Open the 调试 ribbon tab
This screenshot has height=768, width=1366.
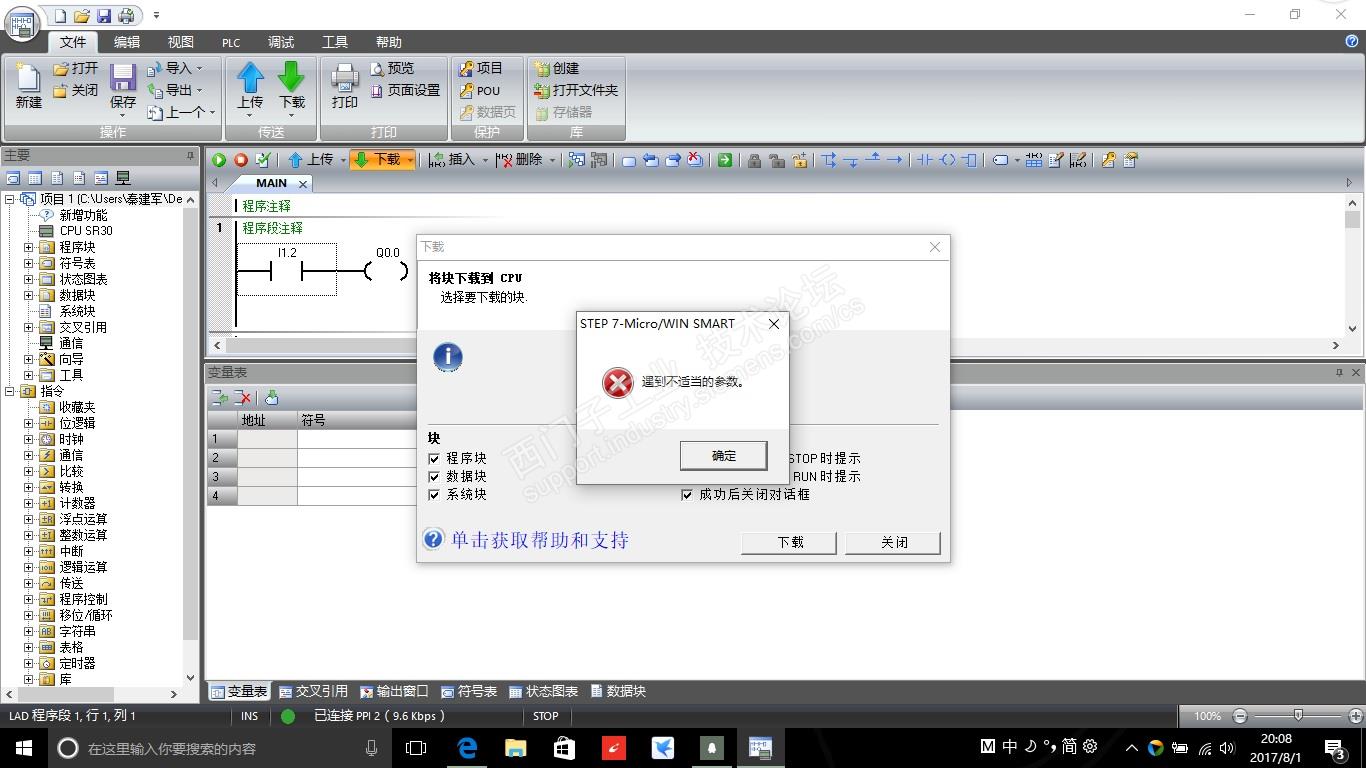point(281,42)
